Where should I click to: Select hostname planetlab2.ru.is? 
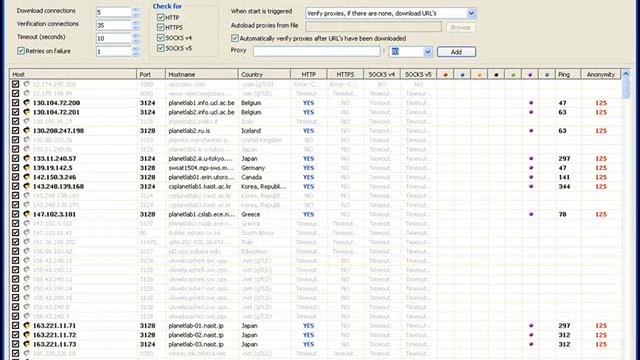(x=189, y=131)
